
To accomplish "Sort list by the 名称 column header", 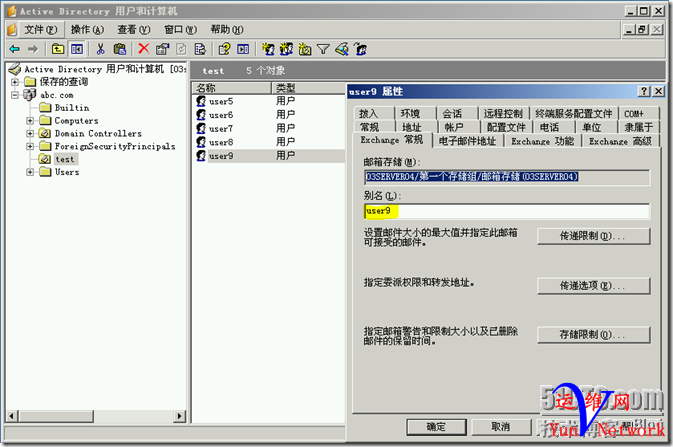I will pyautogui.click(x=231, y=88).
